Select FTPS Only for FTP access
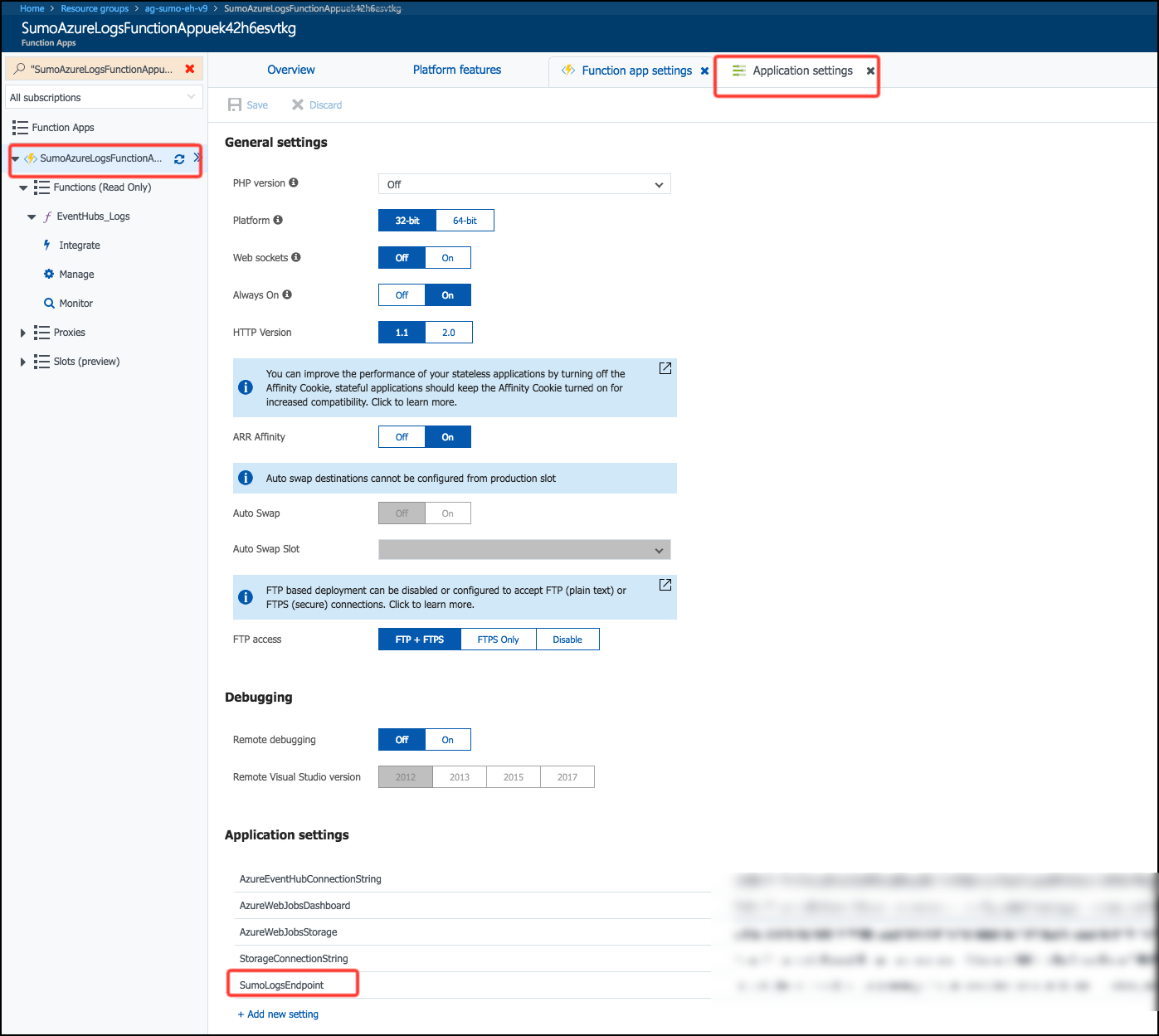Screen dimensions: 1159x1036 [x=498, y=640]
